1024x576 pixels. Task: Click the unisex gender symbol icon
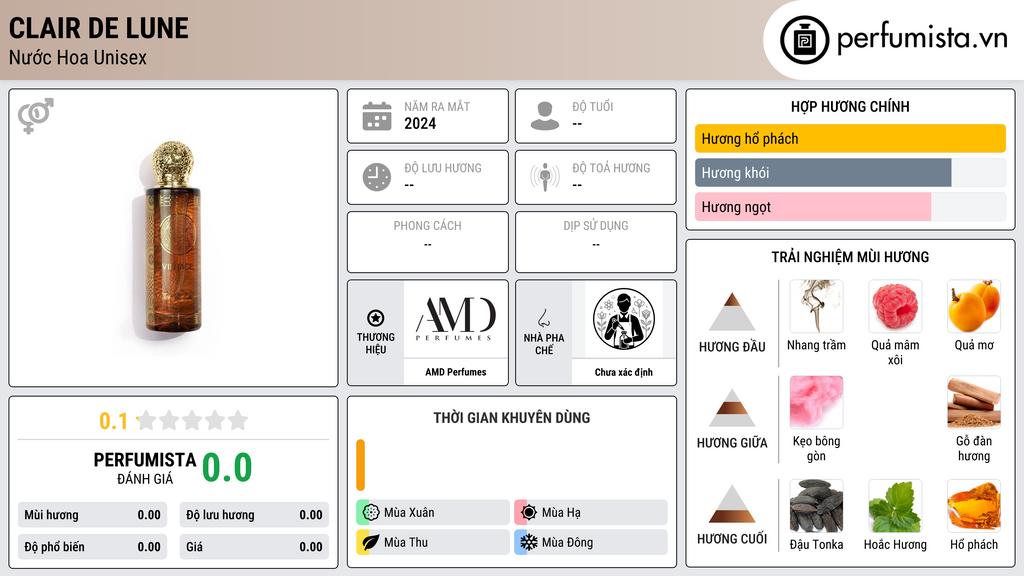click(36, 116)
